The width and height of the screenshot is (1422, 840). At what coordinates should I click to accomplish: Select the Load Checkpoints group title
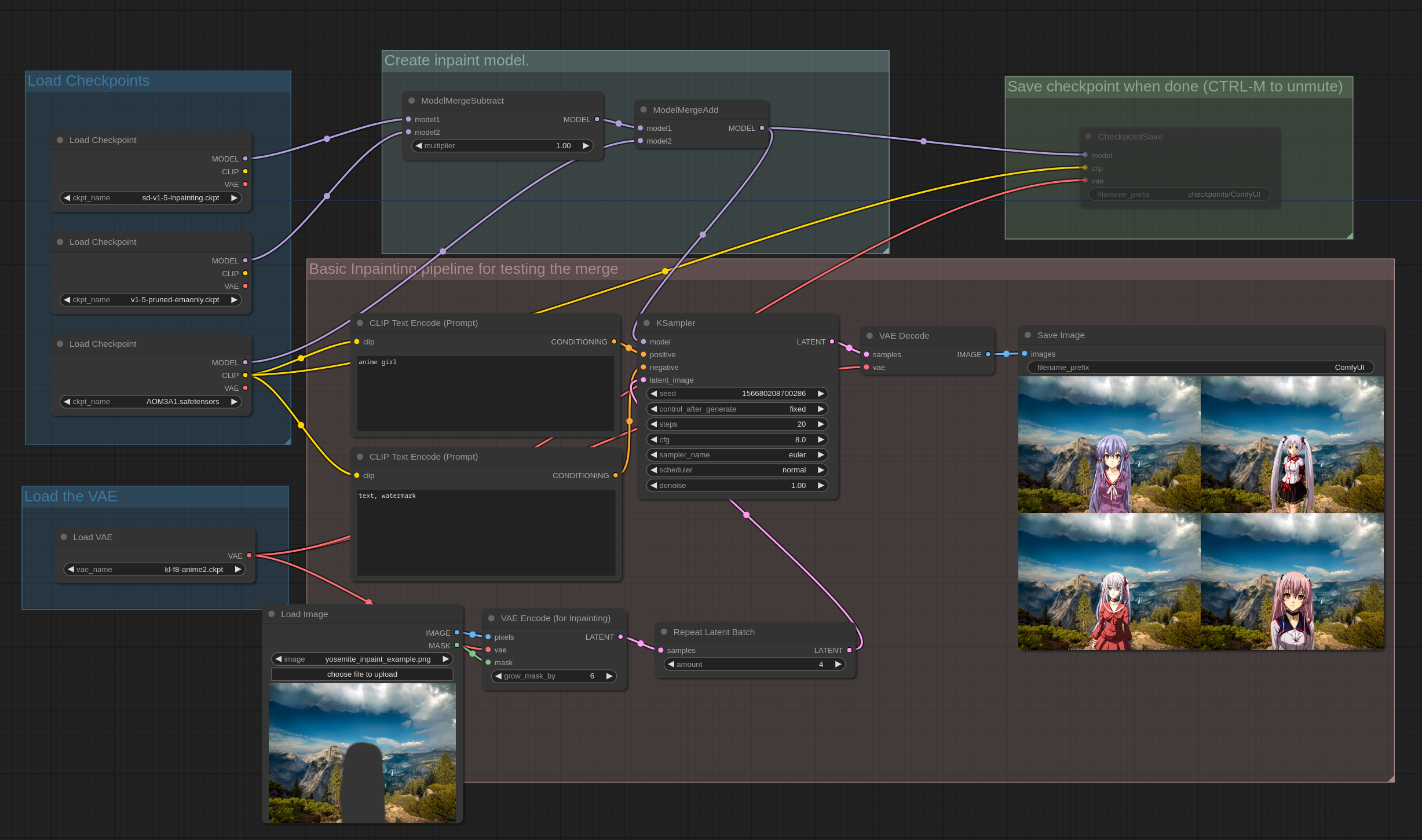[x=89, y=80]
